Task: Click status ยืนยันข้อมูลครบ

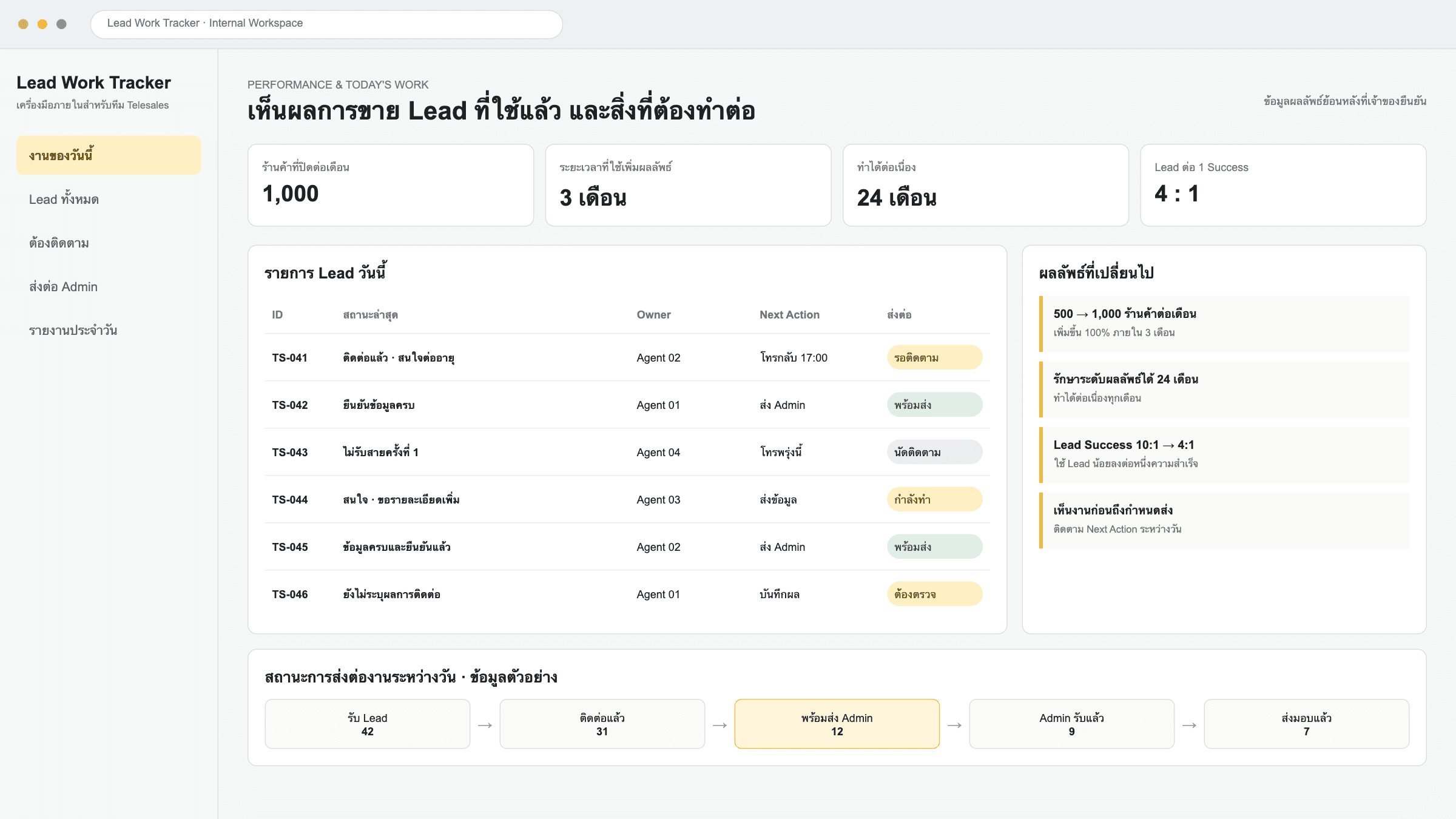Action: click(x=379, y=405)
